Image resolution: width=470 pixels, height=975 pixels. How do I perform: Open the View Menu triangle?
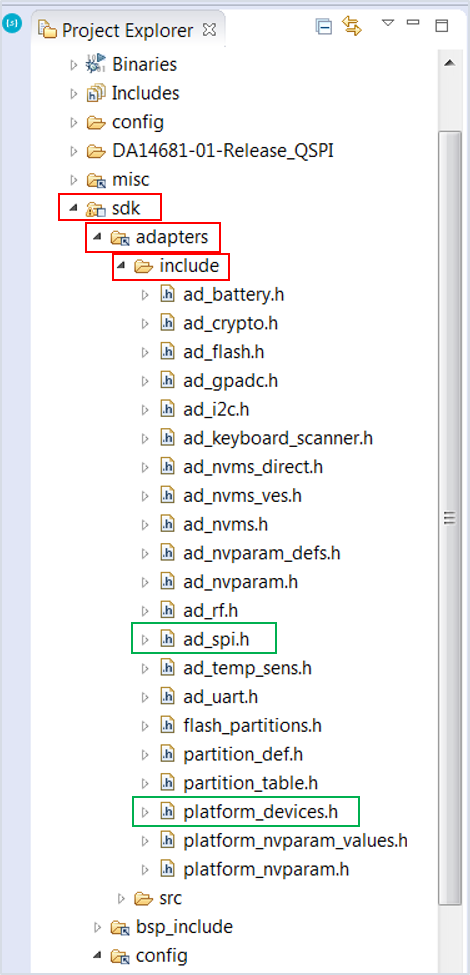point(388,23)
